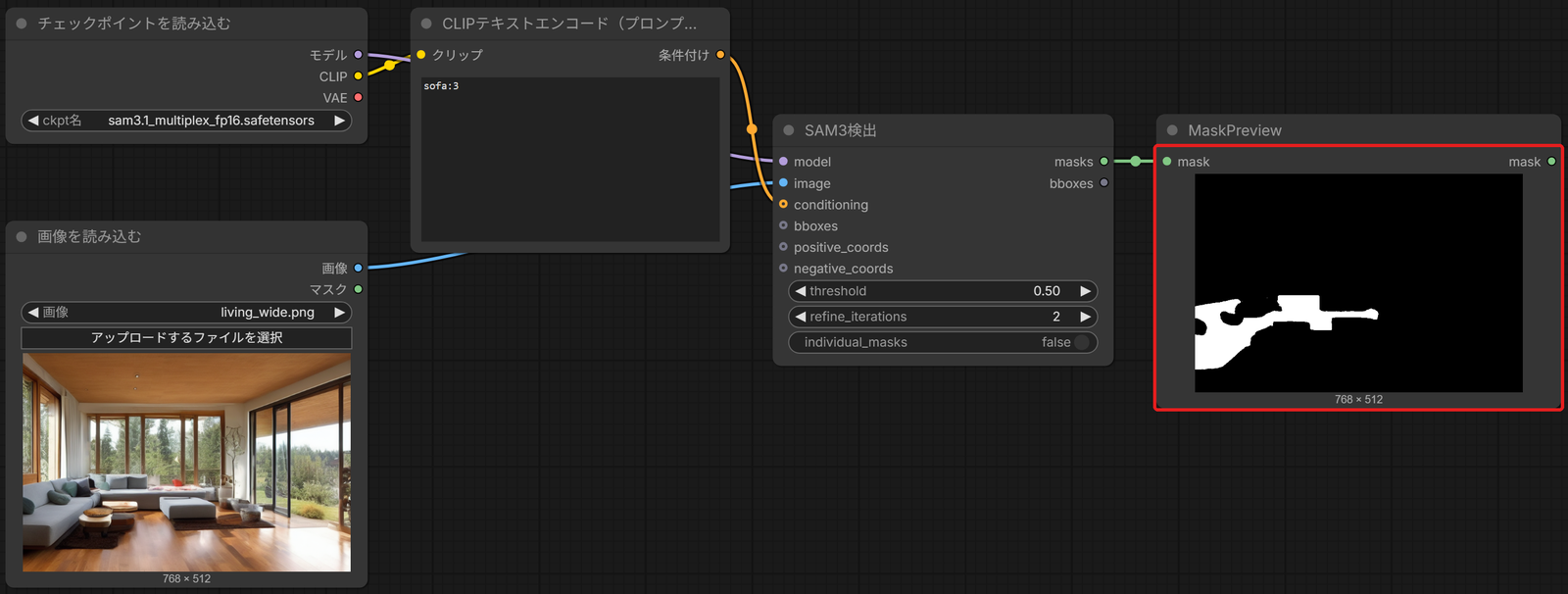Viewport: 1568px width, 594px height.
Task: Increase refine_iterations with its right arrow
Action: 1085,317
